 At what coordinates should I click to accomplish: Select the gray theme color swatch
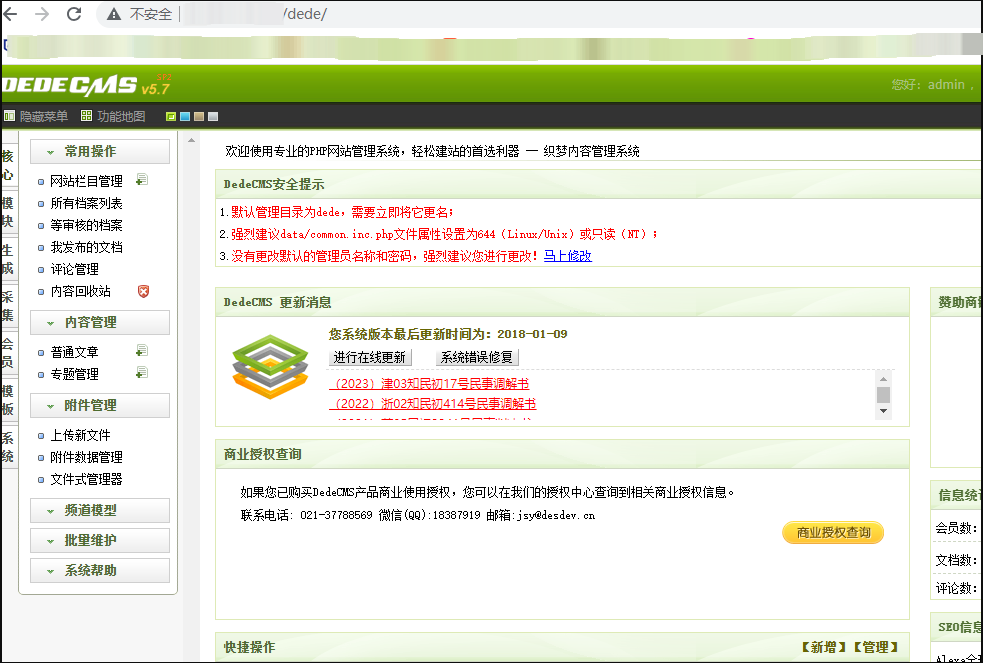pos(213,117)
